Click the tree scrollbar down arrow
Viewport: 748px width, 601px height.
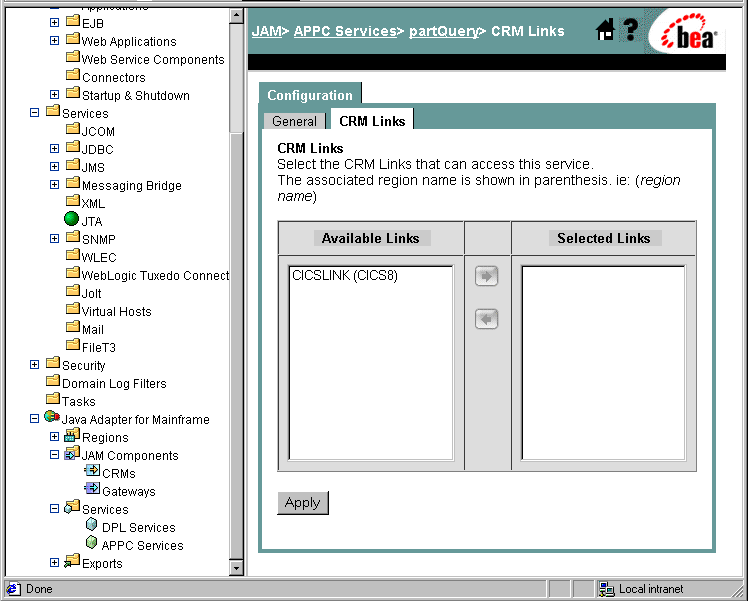click(x=236, y=568)
